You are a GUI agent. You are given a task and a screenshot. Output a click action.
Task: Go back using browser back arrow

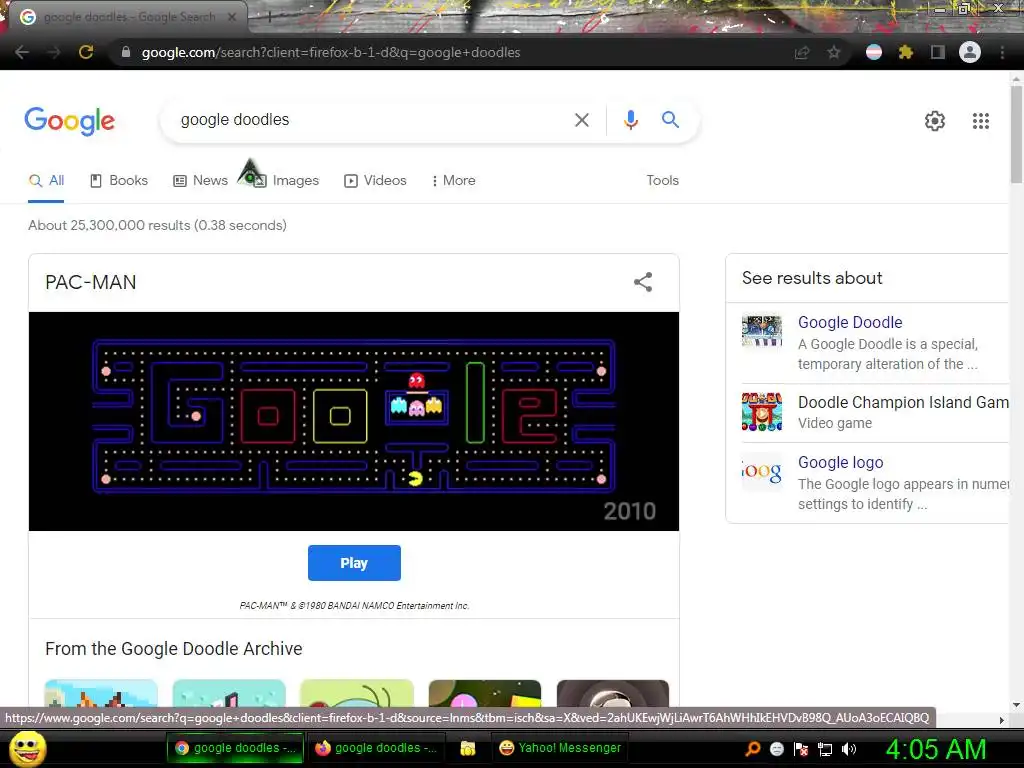pyautogui.click(x=22, y=52)
